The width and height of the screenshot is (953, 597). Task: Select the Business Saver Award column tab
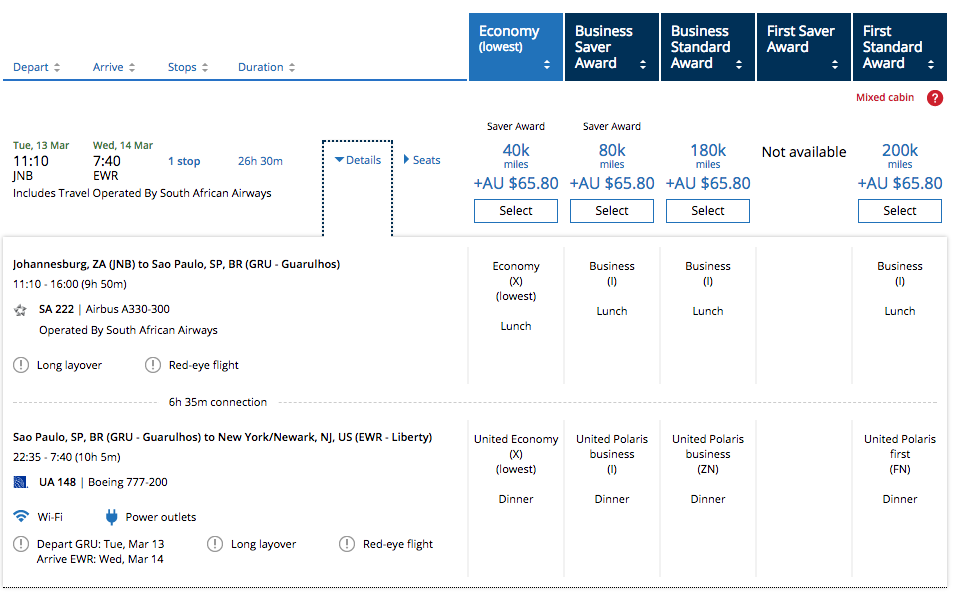pyautogui.click(x=611, y=47)
